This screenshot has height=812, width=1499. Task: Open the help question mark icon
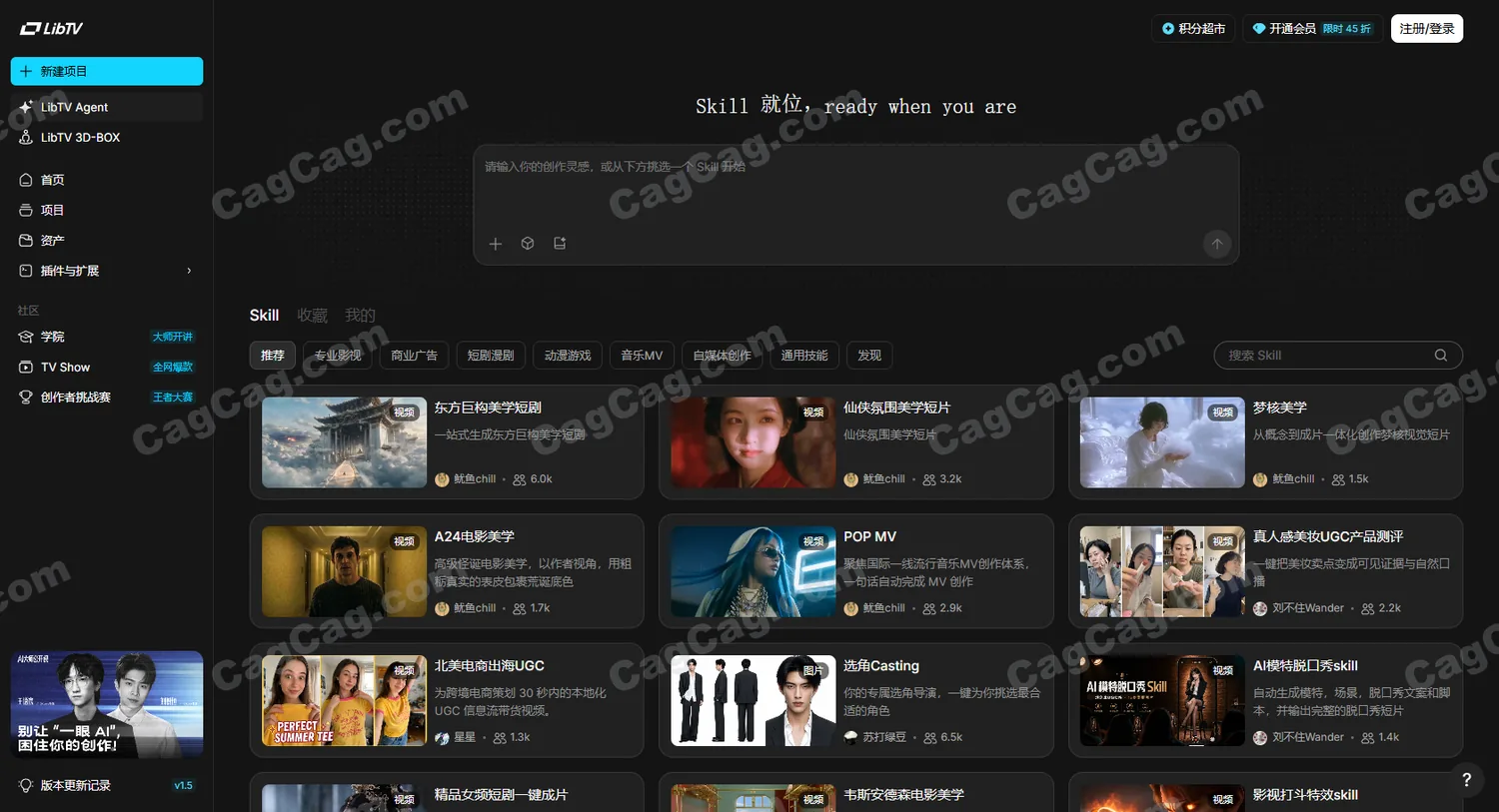1466,780
